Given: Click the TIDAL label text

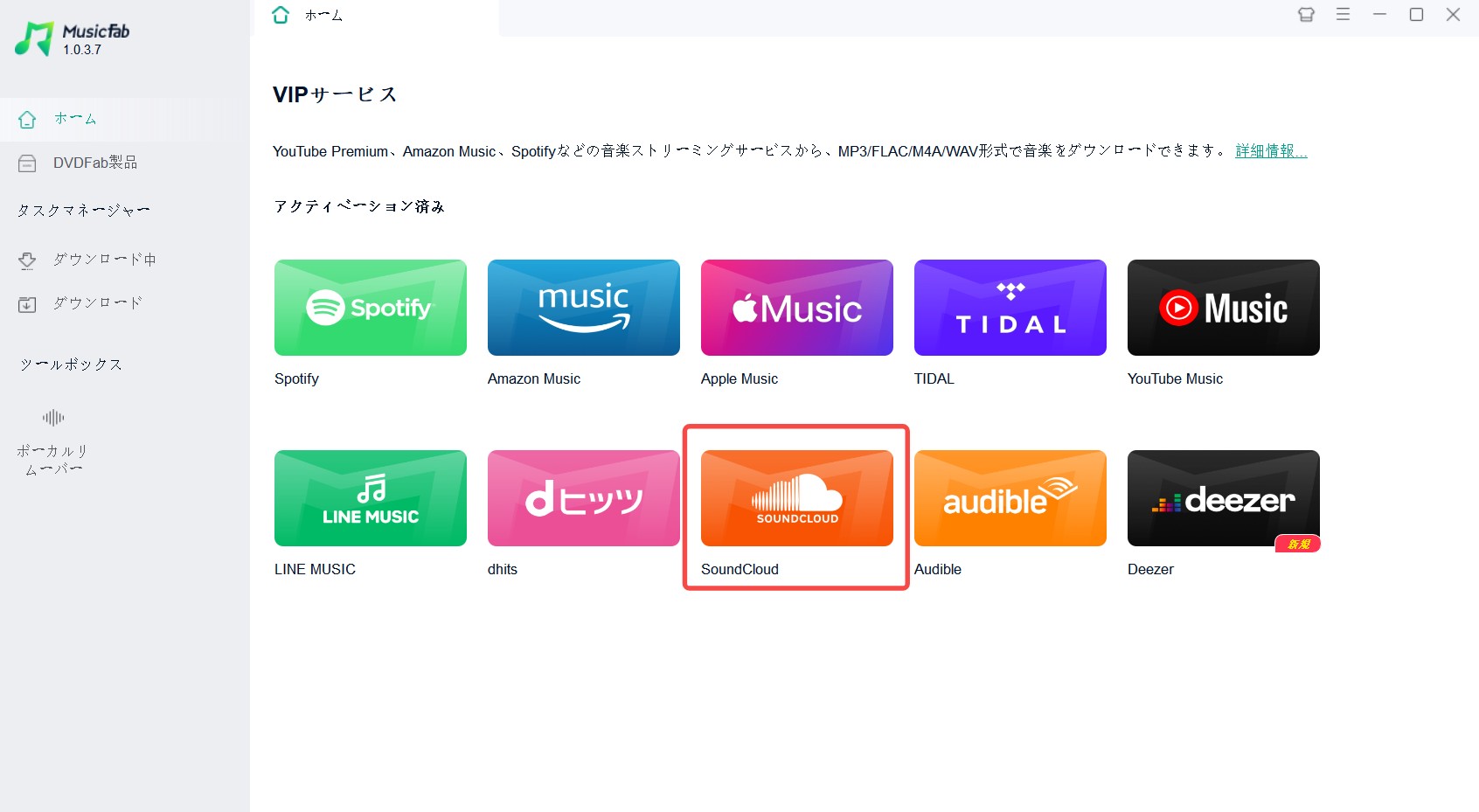Looking at the screenshot, I should coord(934,378).
